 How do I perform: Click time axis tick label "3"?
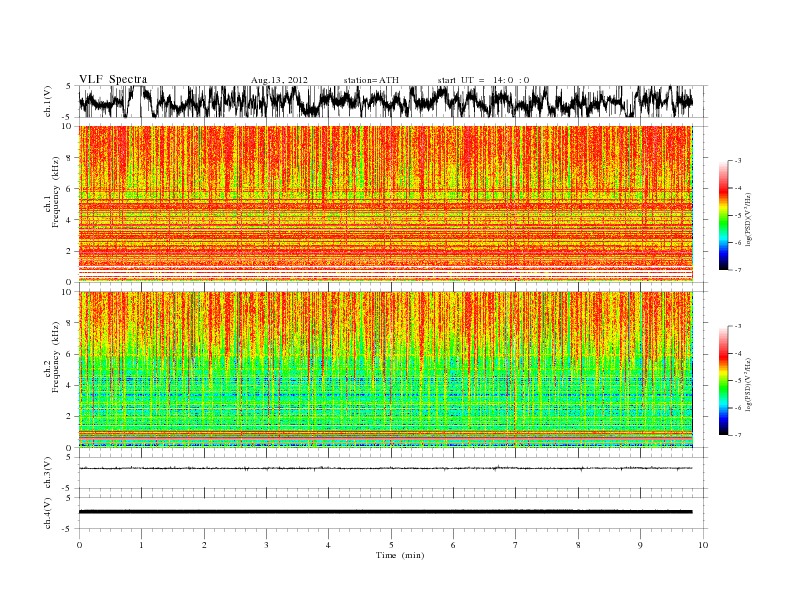(x=266, y=545)
